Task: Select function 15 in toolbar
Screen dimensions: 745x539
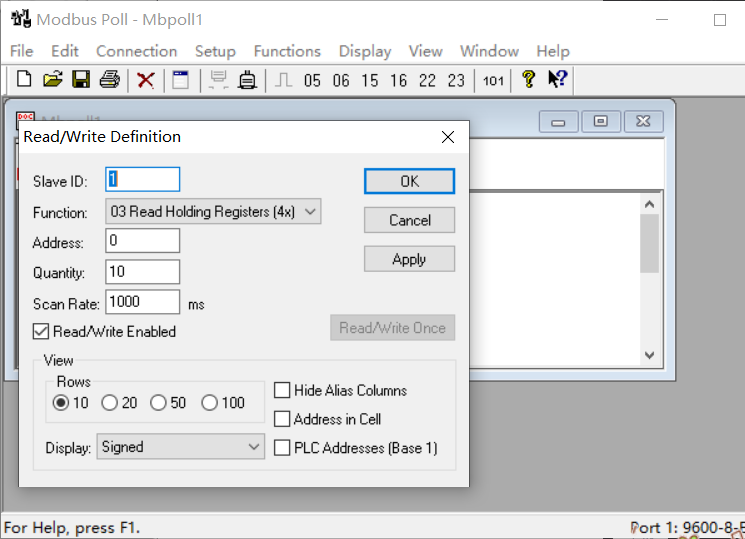Action: (x=370, y=80)
